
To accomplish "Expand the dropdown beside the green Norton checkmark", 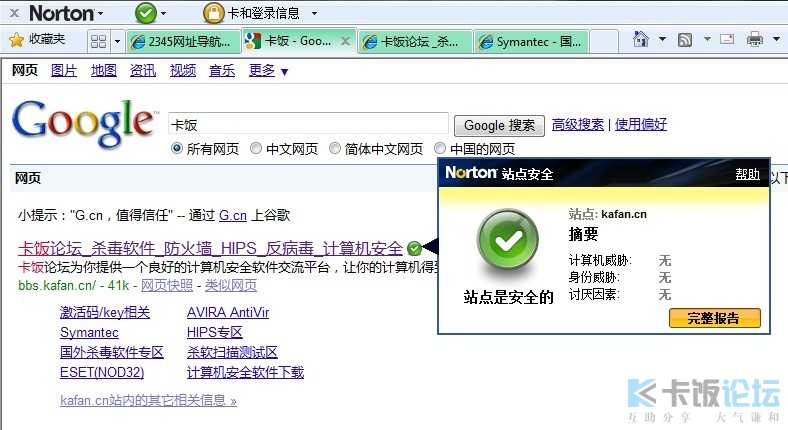I will point(163,14).
